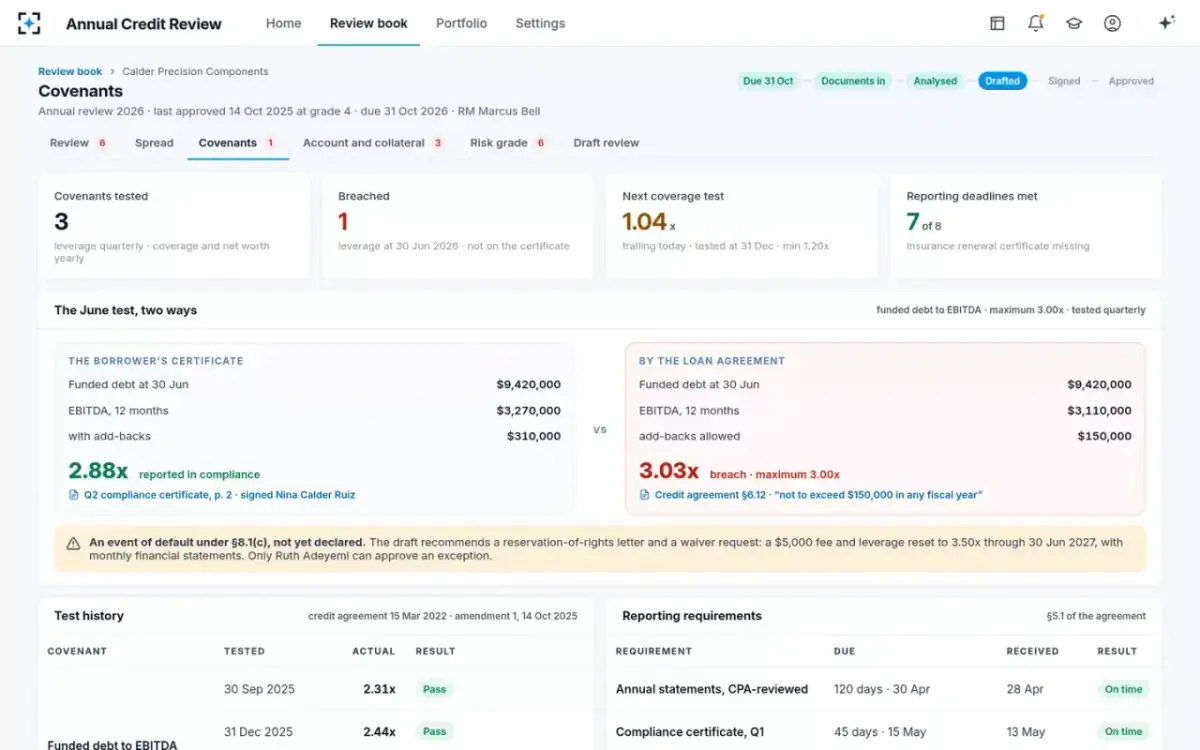Click the 2.31x actual value

pos(379,689)
